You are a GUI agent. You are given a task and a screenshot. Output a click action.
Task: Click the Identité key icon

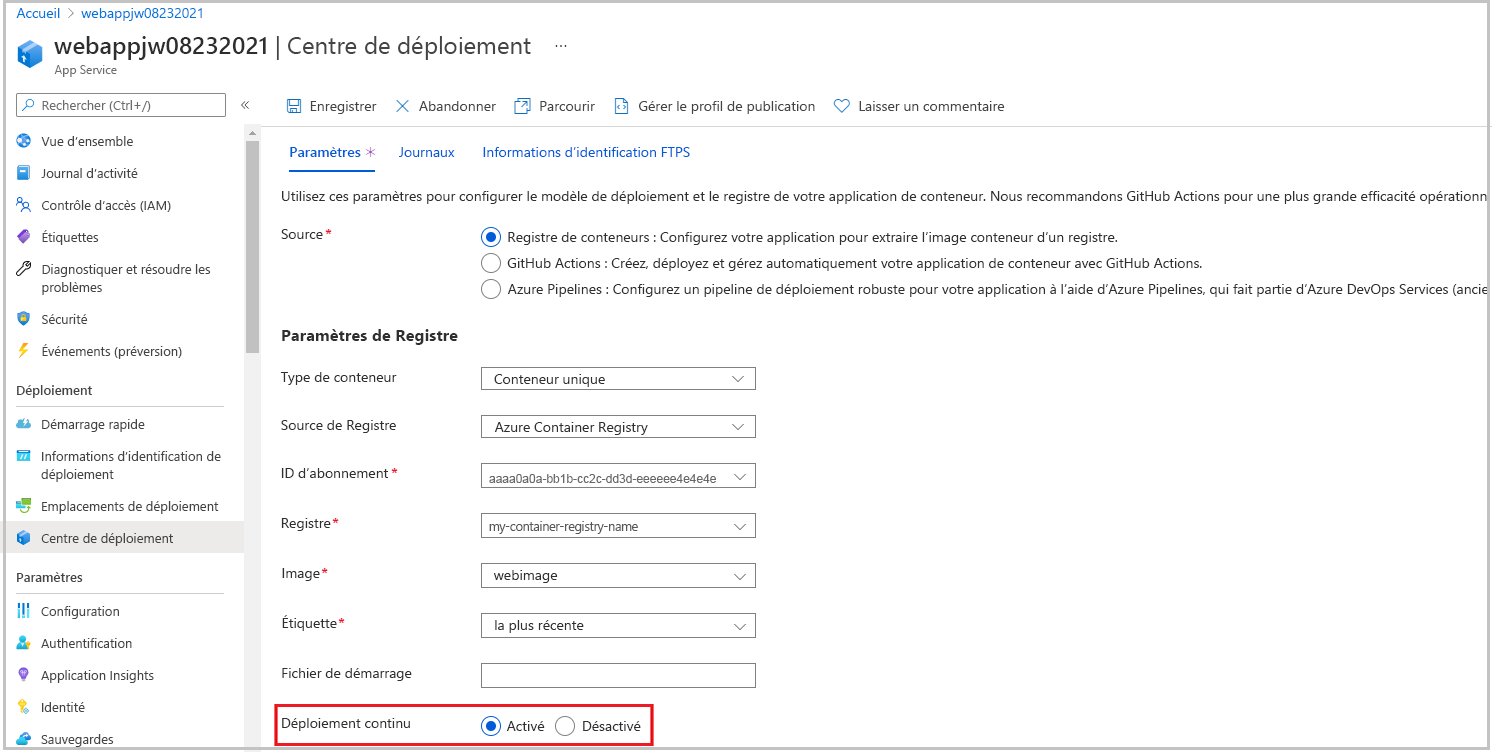click(x=24, y=707)
